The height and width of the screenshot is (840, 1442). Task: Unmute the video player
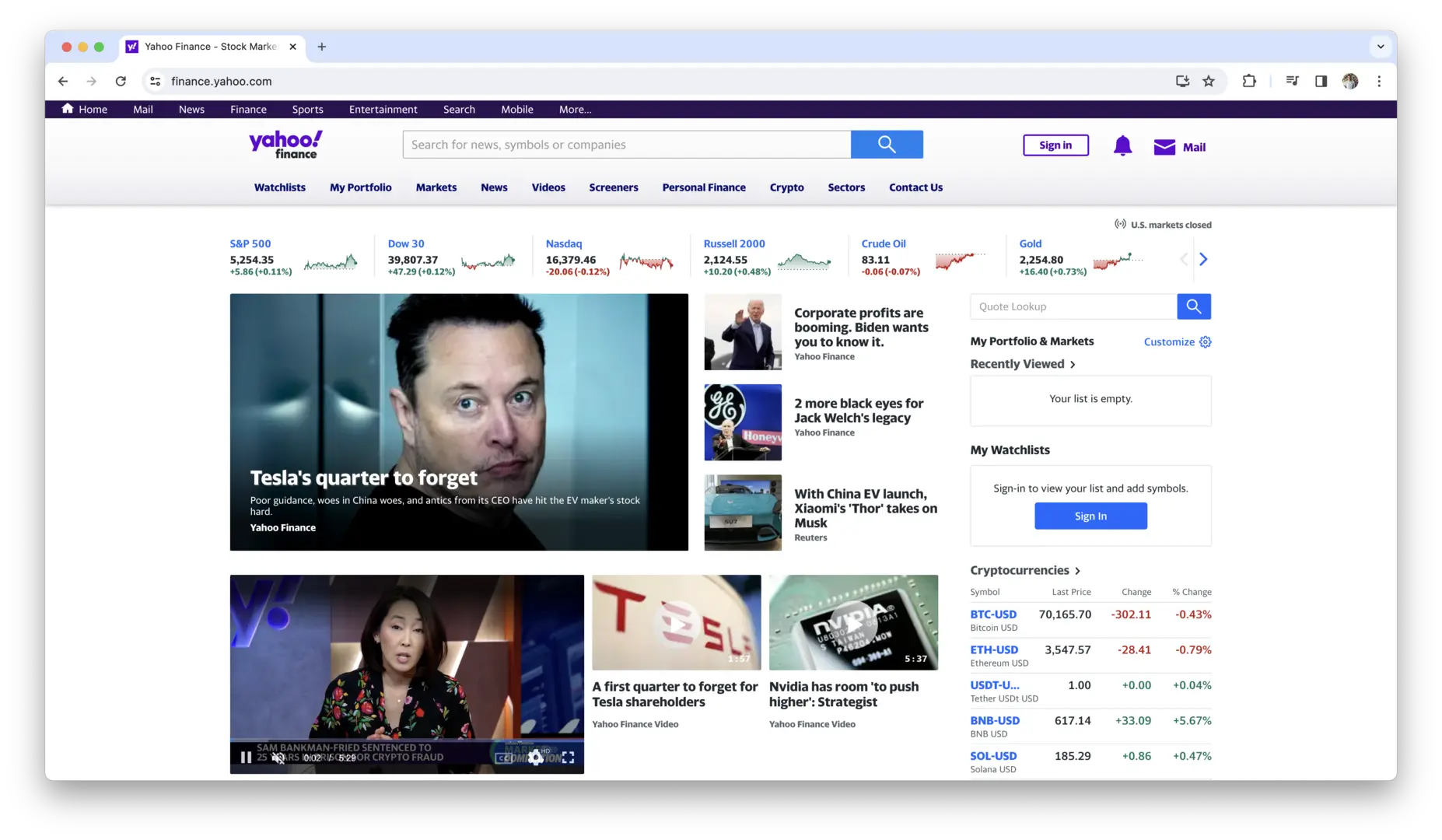(278, 758)
